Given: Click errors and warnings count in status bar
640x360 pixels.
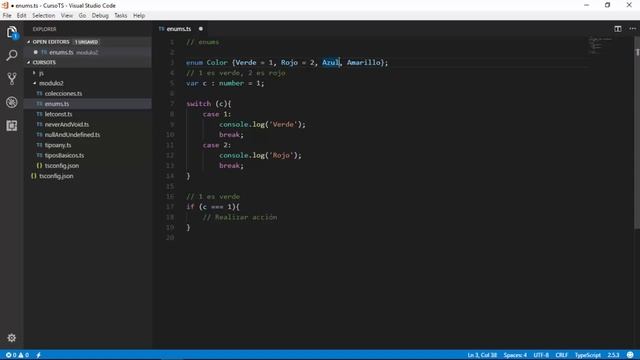Looking at the screenshot, I should tap(17, 355).
